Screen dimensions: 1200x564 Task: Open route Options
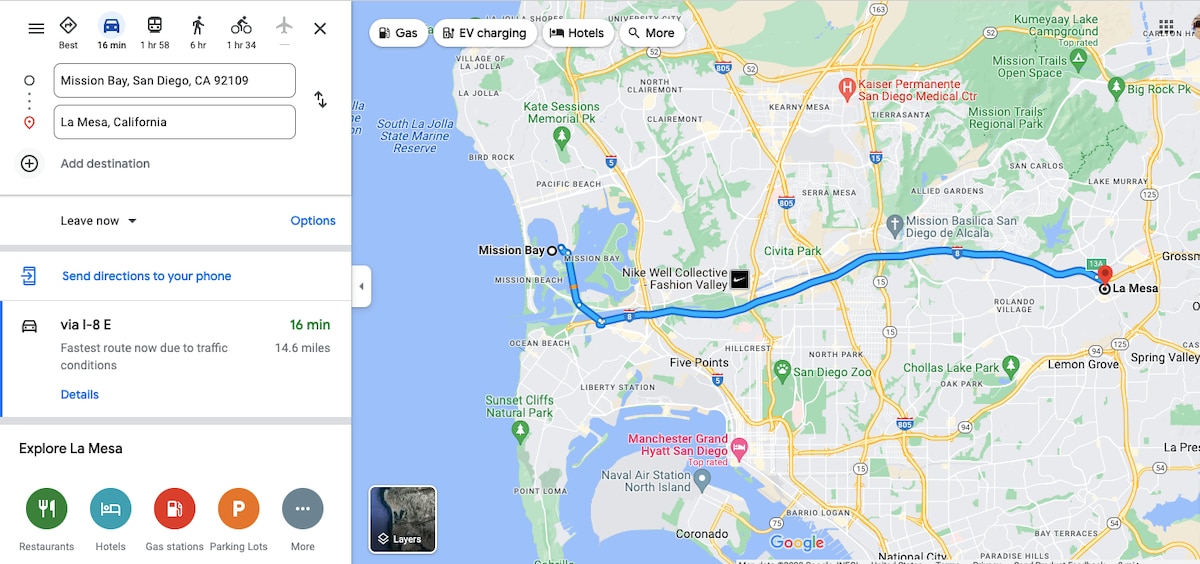pos(313,221)
